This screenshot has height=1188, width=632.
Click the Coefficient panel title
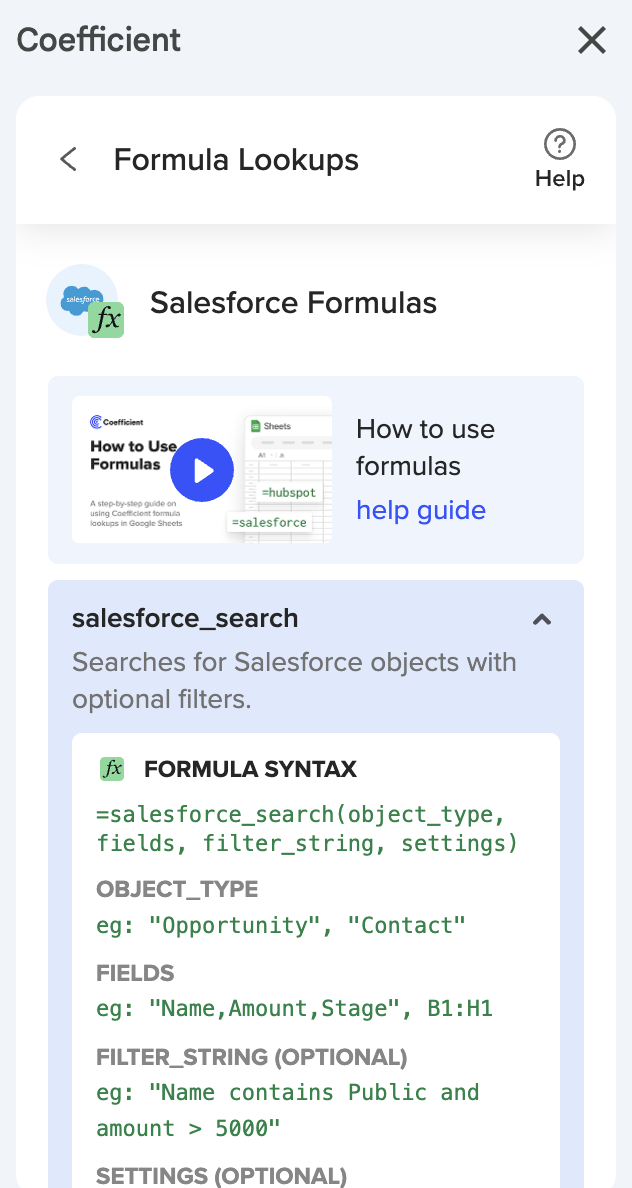99,40
